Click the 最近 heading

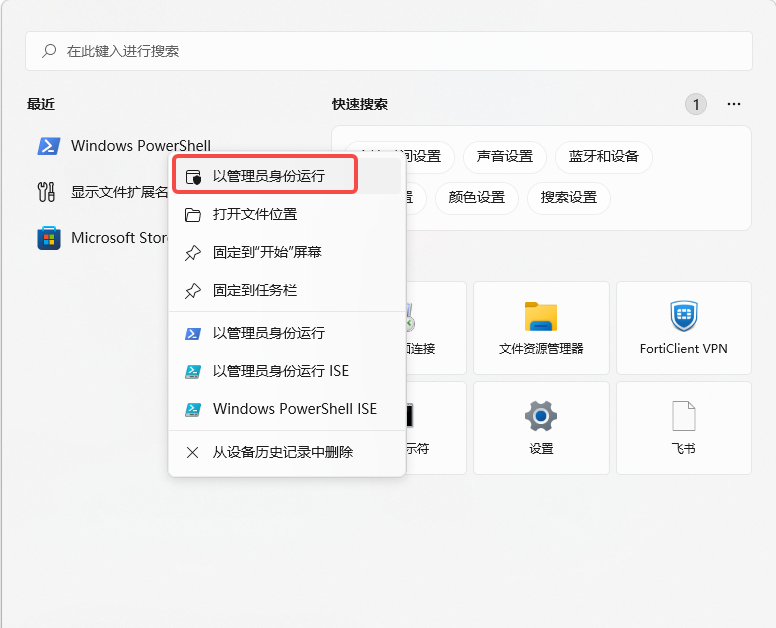click(41, 104)
